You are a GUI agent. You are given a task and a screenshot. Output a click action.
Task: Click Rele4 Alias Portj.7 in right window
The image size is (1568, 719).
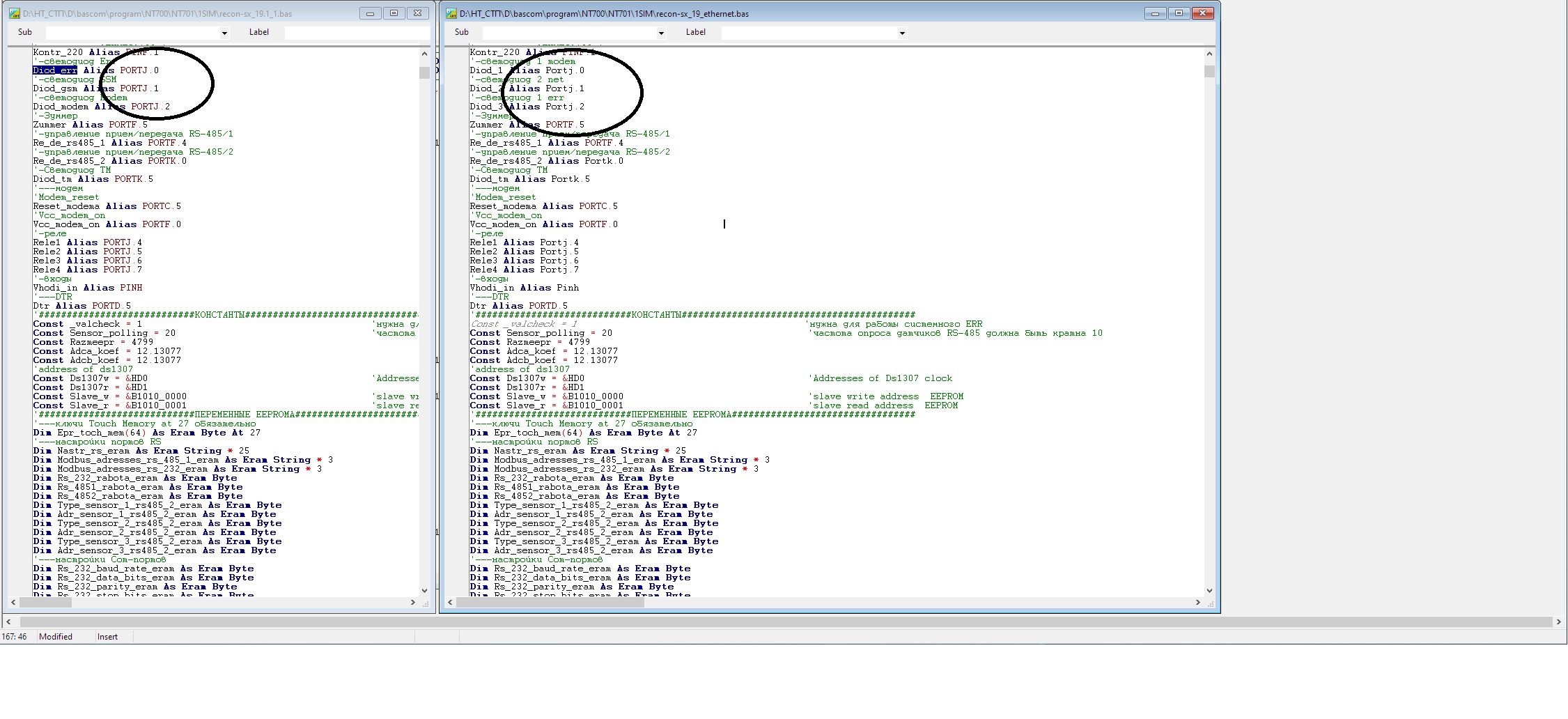525,270
